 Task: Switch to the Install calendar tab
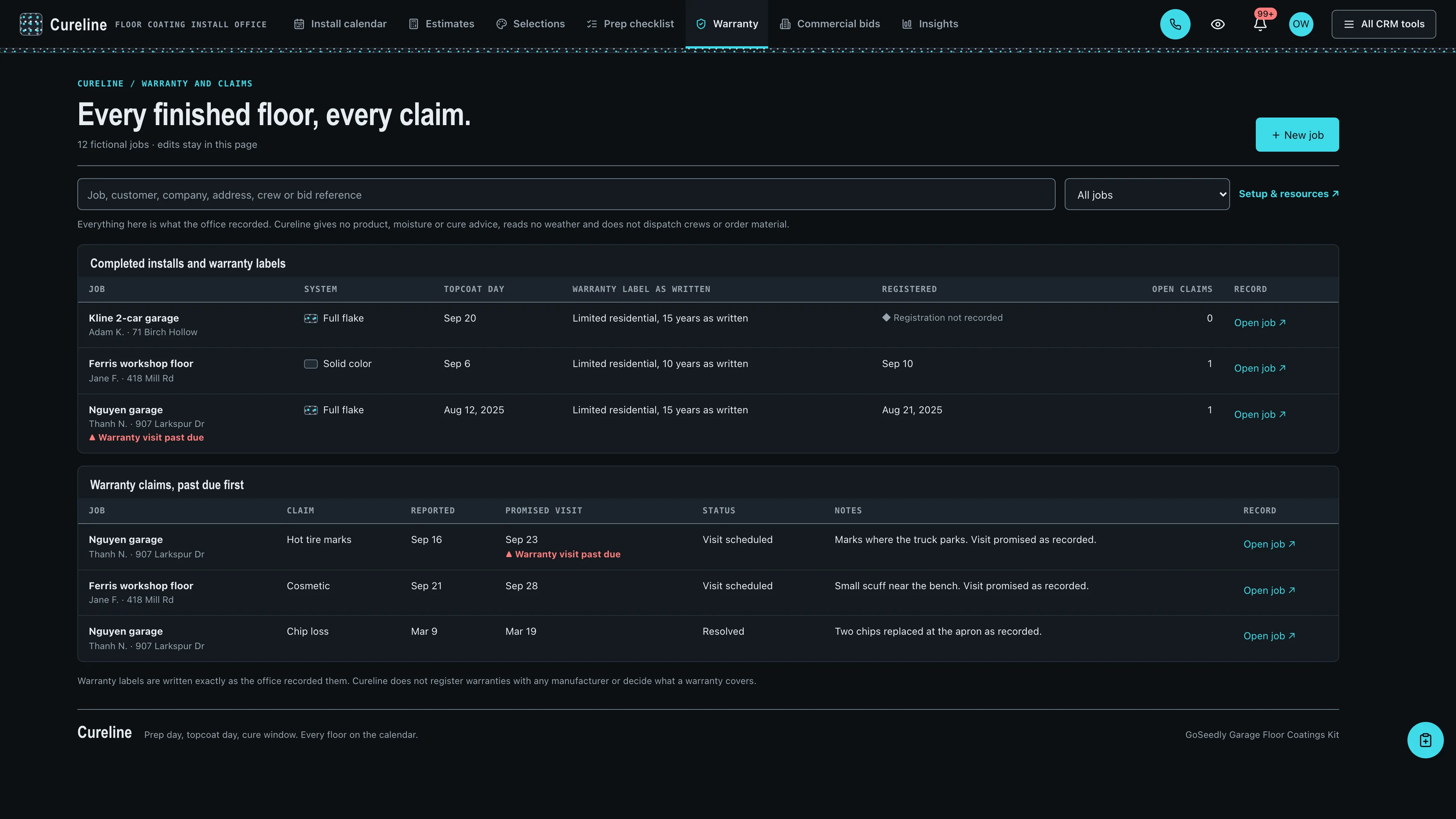click(340, 24)
